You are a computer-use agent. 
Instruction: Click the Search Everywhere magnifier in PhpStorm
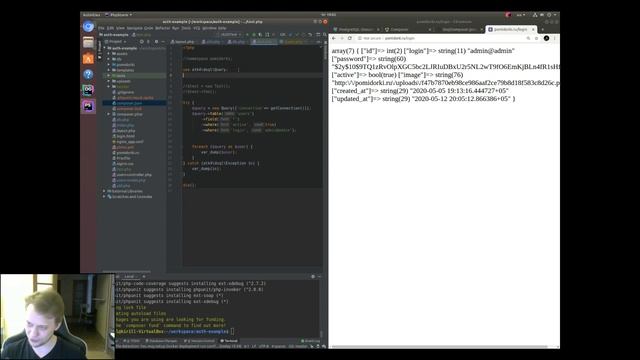324,35
